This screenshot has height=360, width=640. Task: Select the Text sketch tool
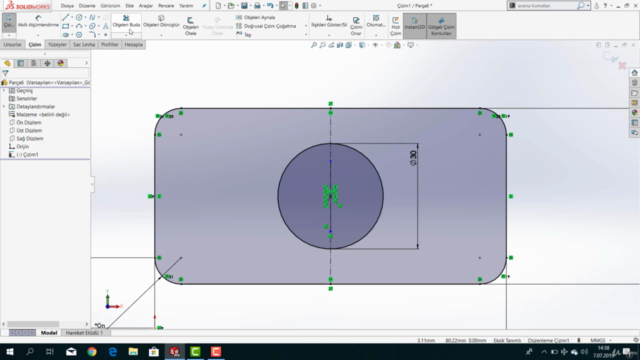pos(106,26)
